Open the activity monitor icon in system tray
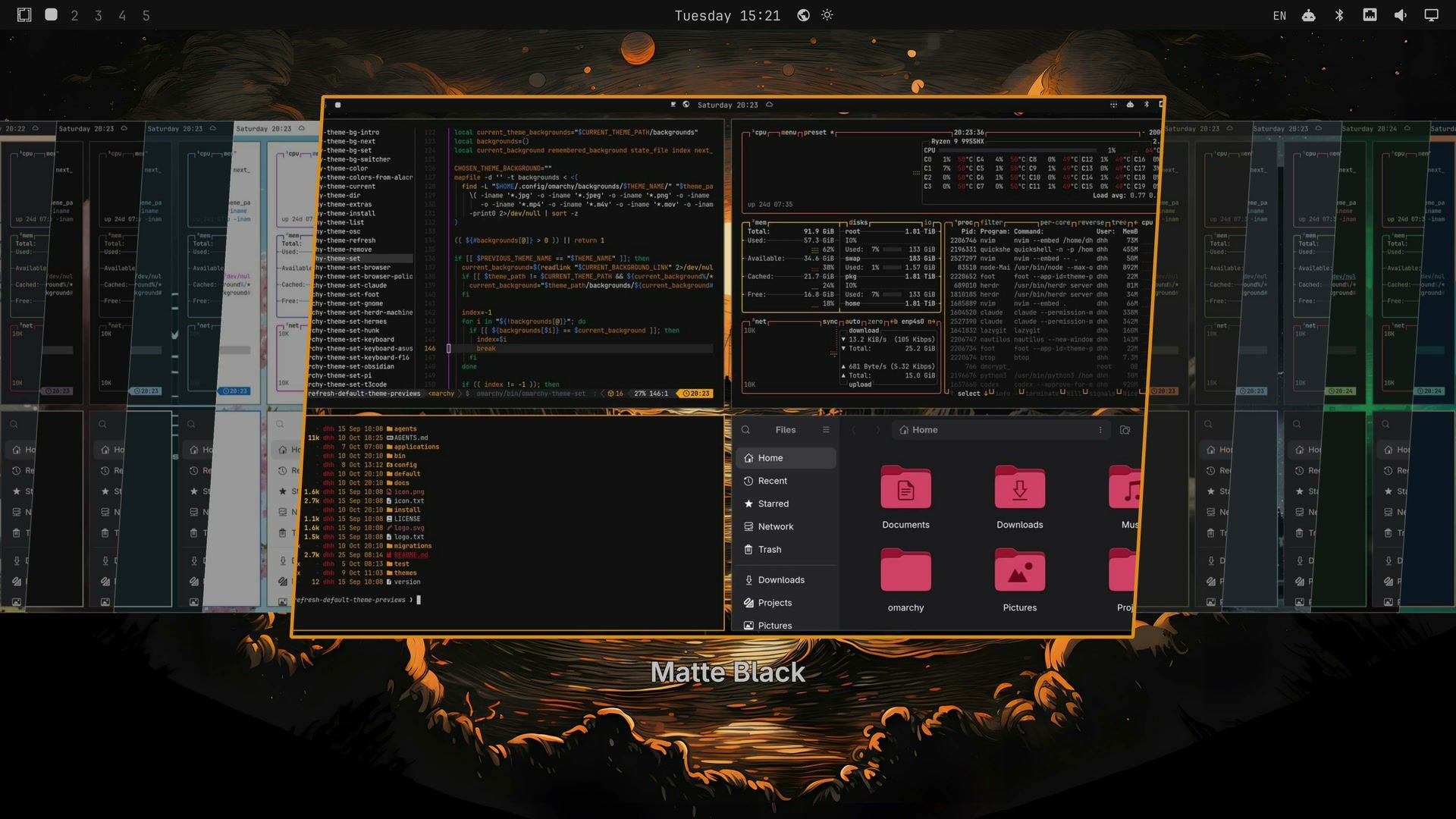Image resolution: width=1456 pixels, height=819 pixels. pyautogui.click(x=1370, y=15)
